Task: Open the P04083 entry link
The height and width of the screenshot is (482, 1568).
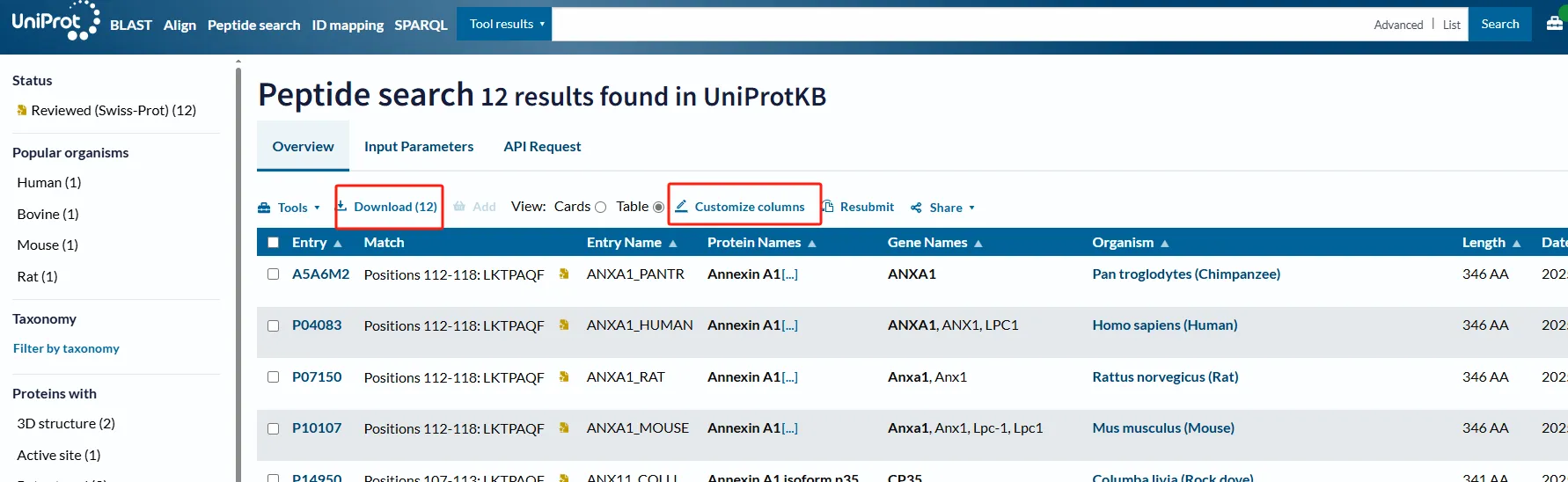Action: click(x=317, y=325)
